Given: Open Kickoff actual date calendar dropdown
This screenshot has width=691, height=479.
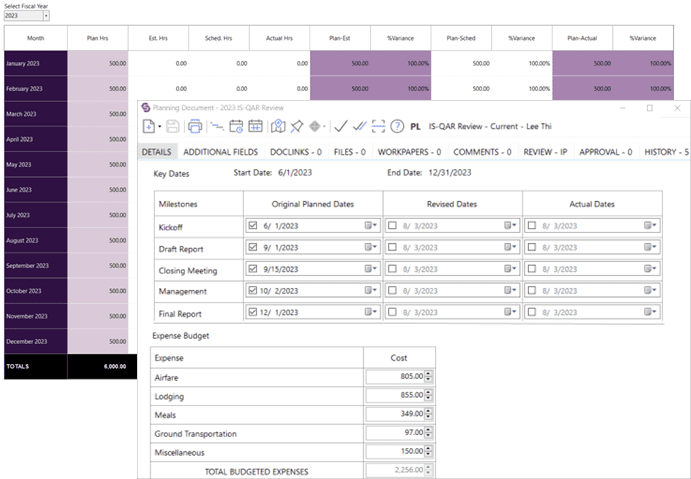Looking at the screenshot, I should (650, 226).
